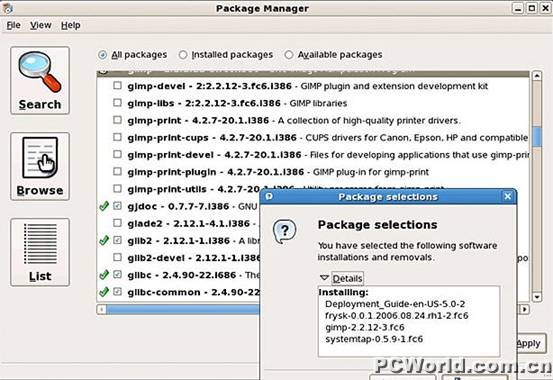Screen dimensions: 553x380
Task: Select the Installed packages radio button
Action: (x=183, y=55)
